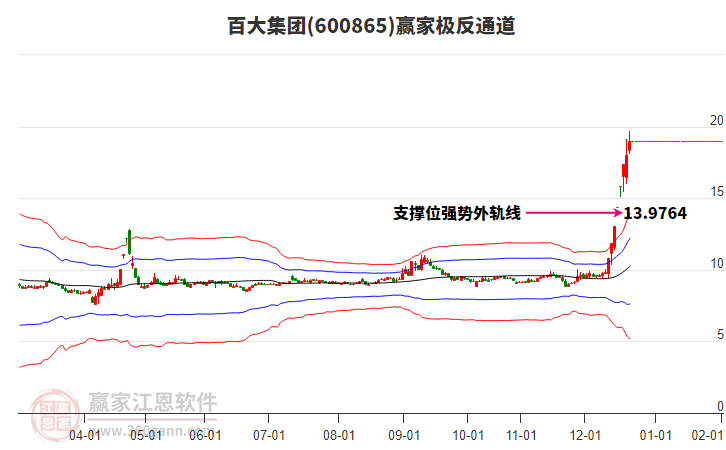Click the y-axis label 15
This screenshot has width=726, height=450.
click(x=717, y=192)
